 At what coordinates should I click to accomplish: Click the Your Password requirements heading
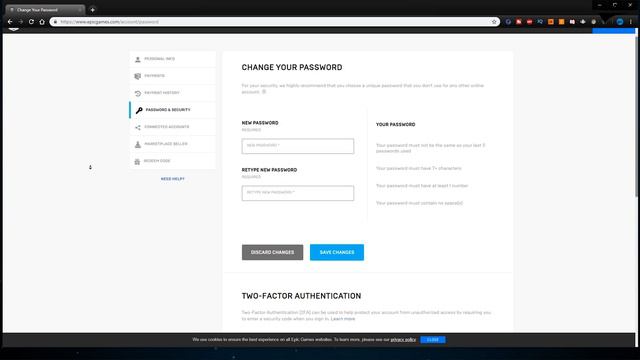396,124
